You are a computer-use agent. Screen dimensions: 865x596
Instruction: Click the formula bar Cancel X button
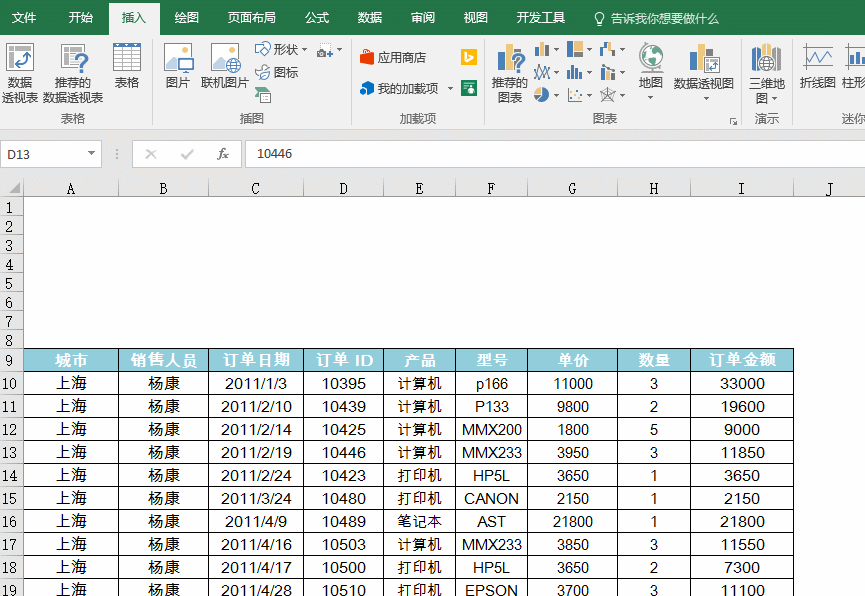pyautogui.click(x=151, y=154)
